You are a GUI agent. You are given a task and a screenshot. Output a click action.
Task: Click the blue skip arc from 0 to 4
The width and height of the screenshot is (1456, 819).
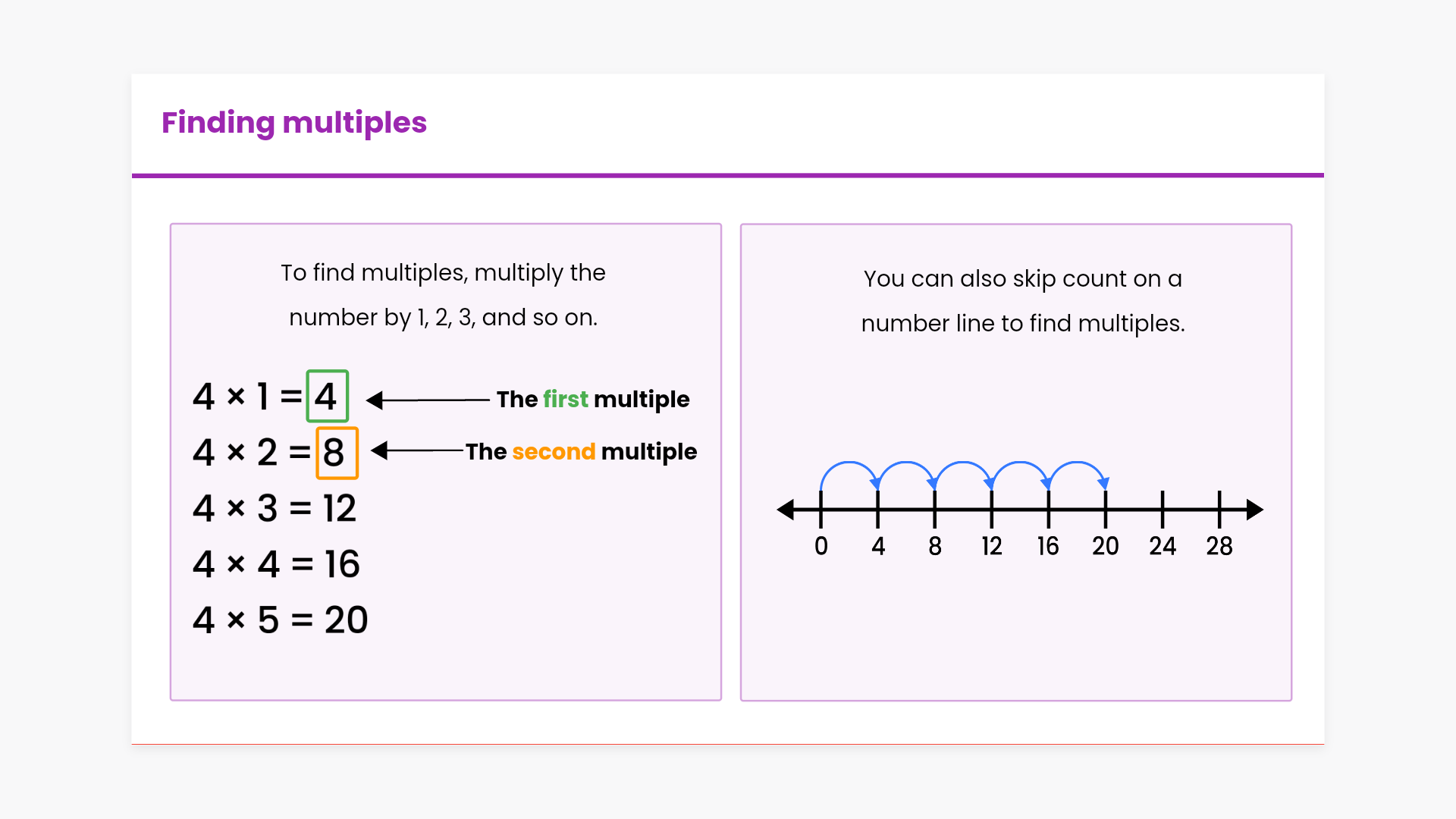(x=849, y=463)
